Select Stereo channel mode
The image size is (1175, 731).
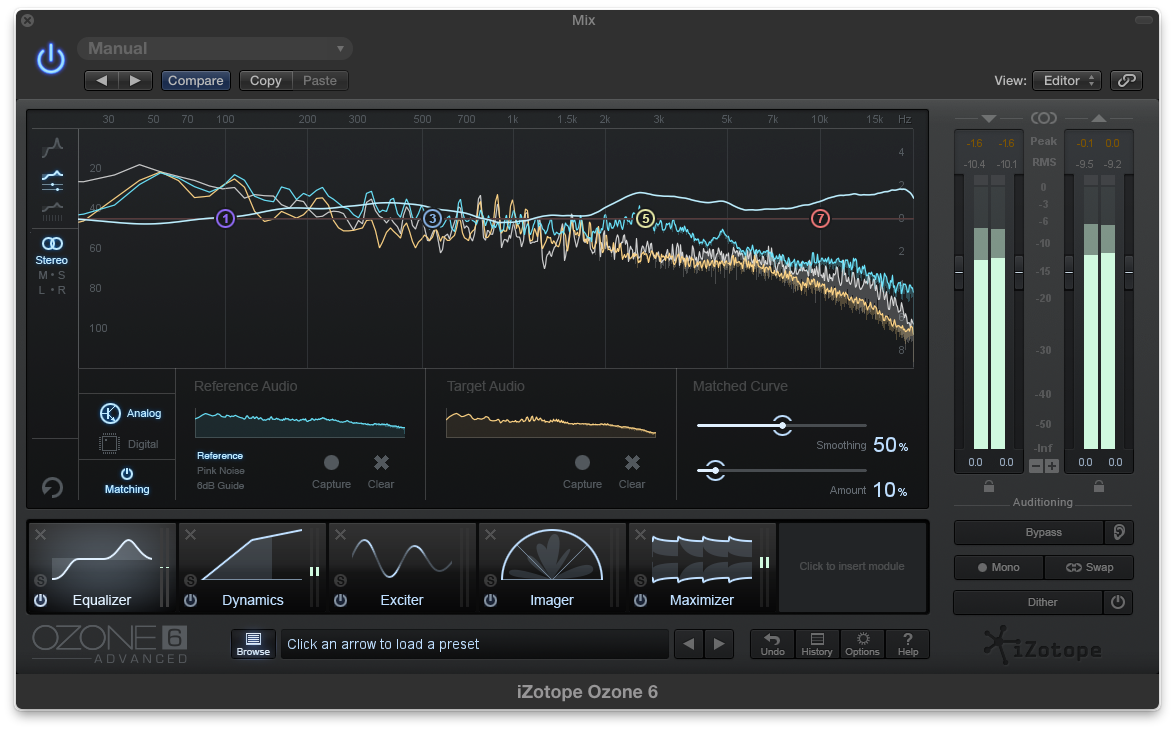pyautogui.click(x=52, y=250)
